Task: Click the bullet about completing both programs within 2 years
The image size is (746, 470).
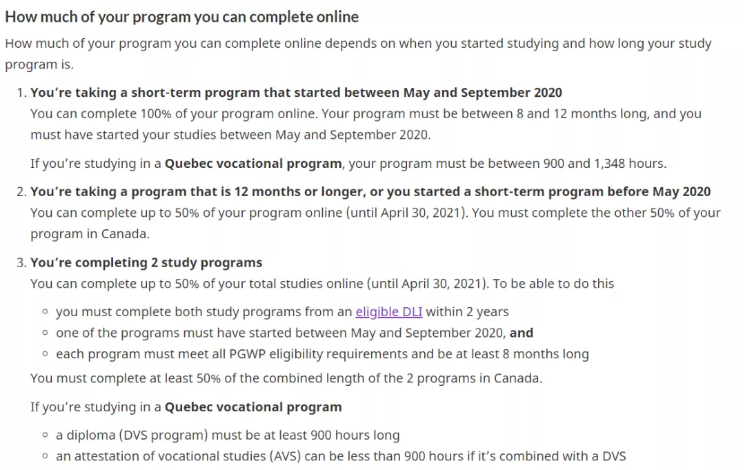Action: tap(282, 312)
